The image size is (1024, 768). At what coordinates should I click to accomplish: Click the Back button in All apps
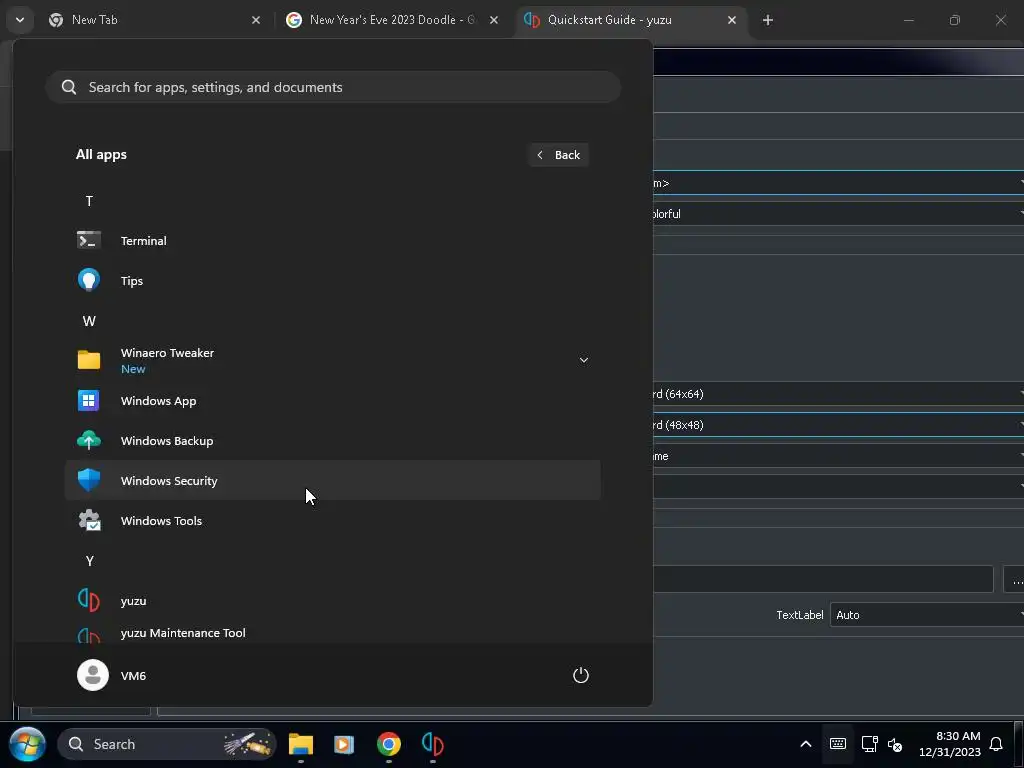[x=558, y=155]
